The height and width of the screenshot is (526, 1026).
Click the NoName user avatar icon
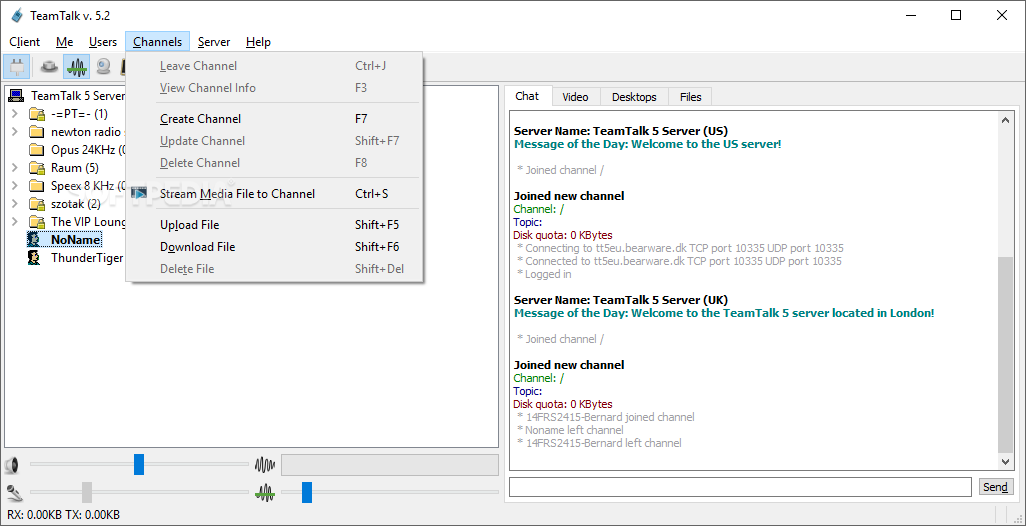(x=34, y=239)
